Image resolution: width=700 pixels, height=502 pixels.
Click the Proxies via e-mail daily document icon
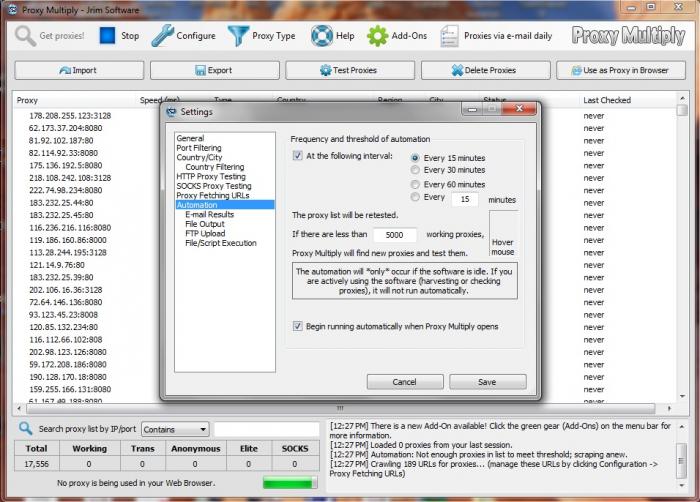point(449,36)
